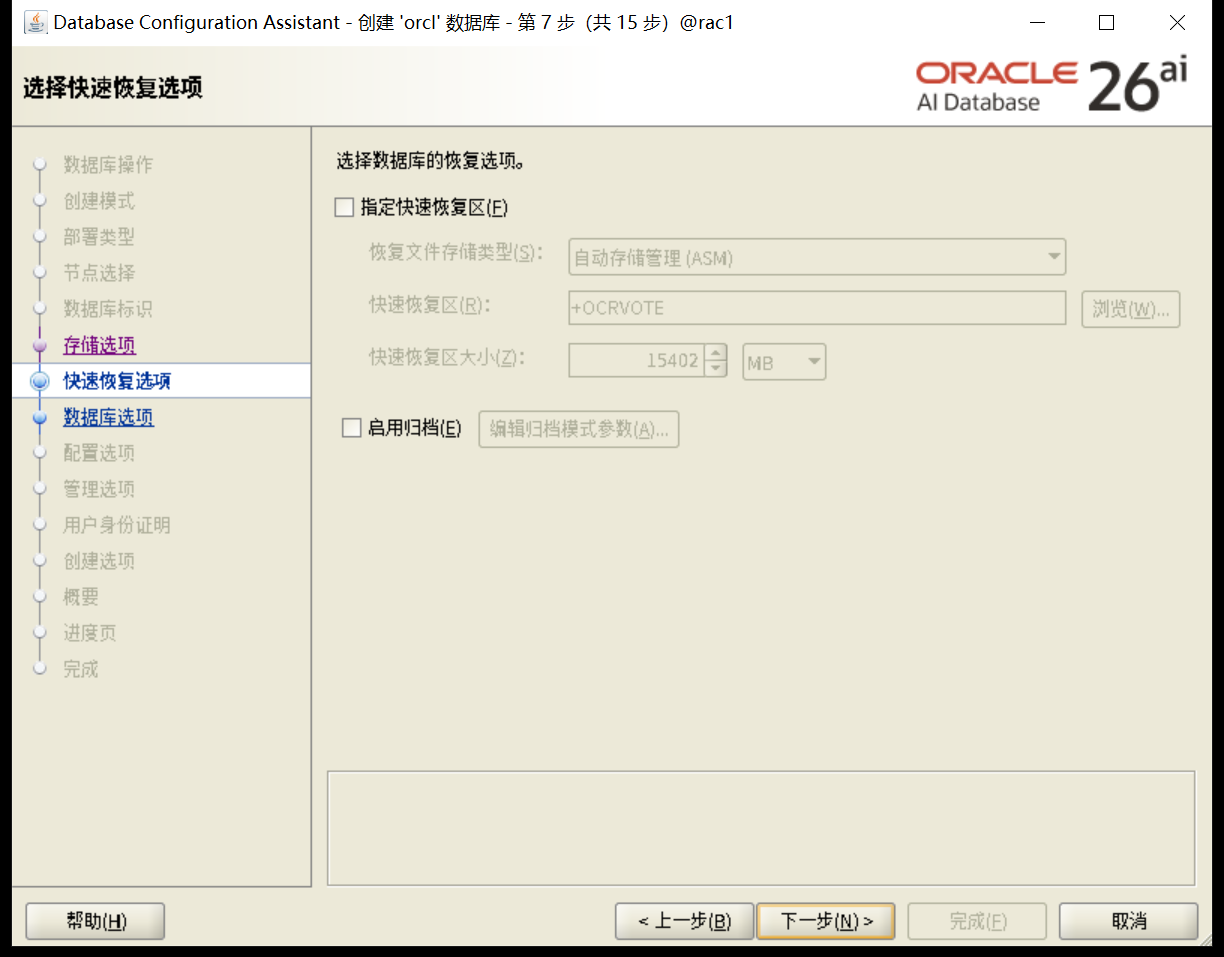The image size is (1224, 957).
Task: Click the 管理选项 step
Action: [x=99, y=489]
